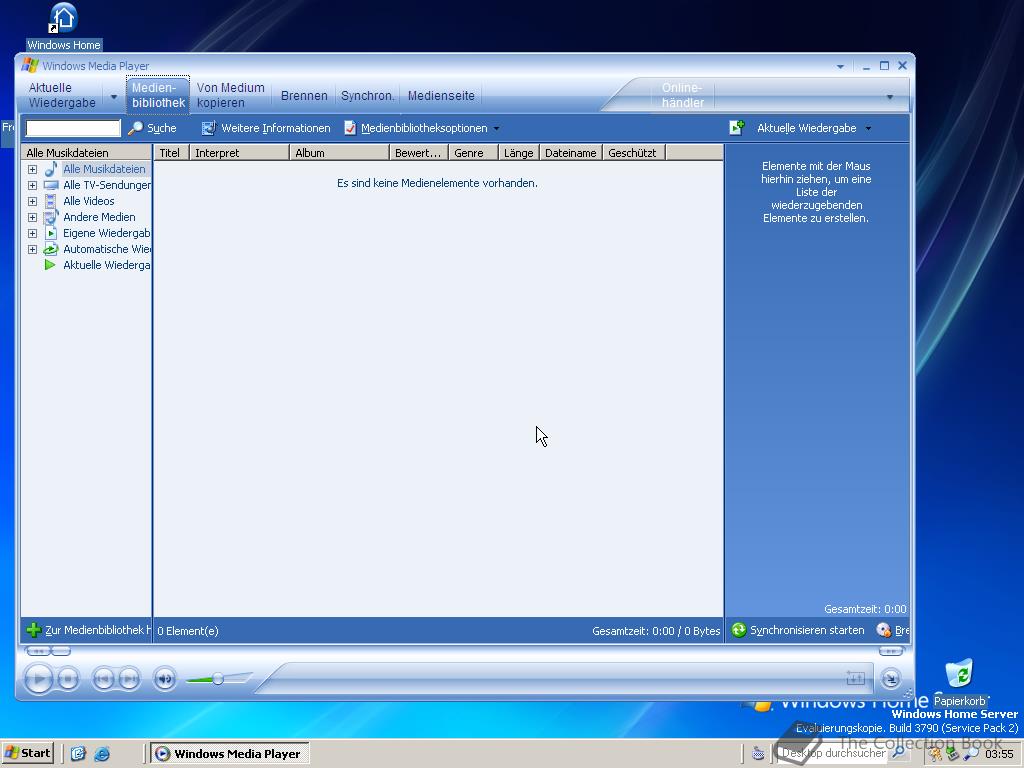Viewport: 1024px width, 768px height.
Task: Sort by Länge column header
Action: coord(519,153)
